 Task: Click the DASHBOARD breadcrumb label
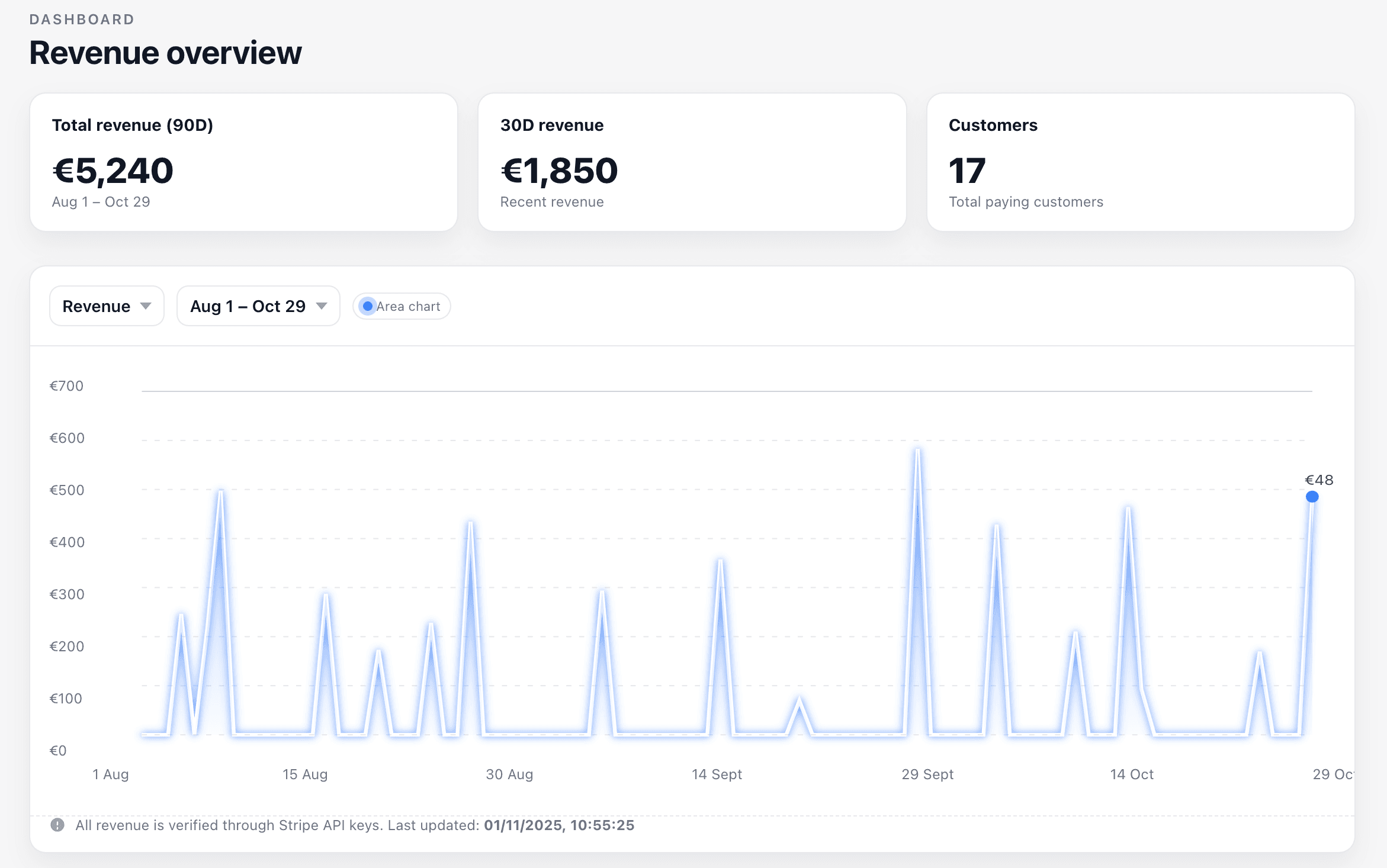point(82,20)
